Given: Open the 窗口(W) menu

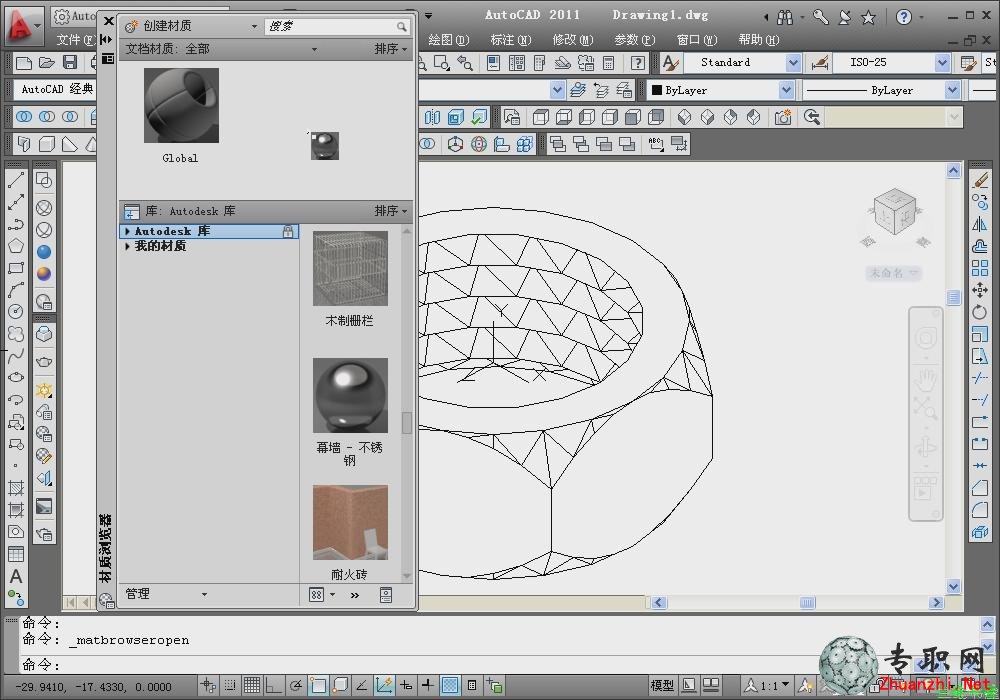Looking at the screenshot, I should coord(696,40).
